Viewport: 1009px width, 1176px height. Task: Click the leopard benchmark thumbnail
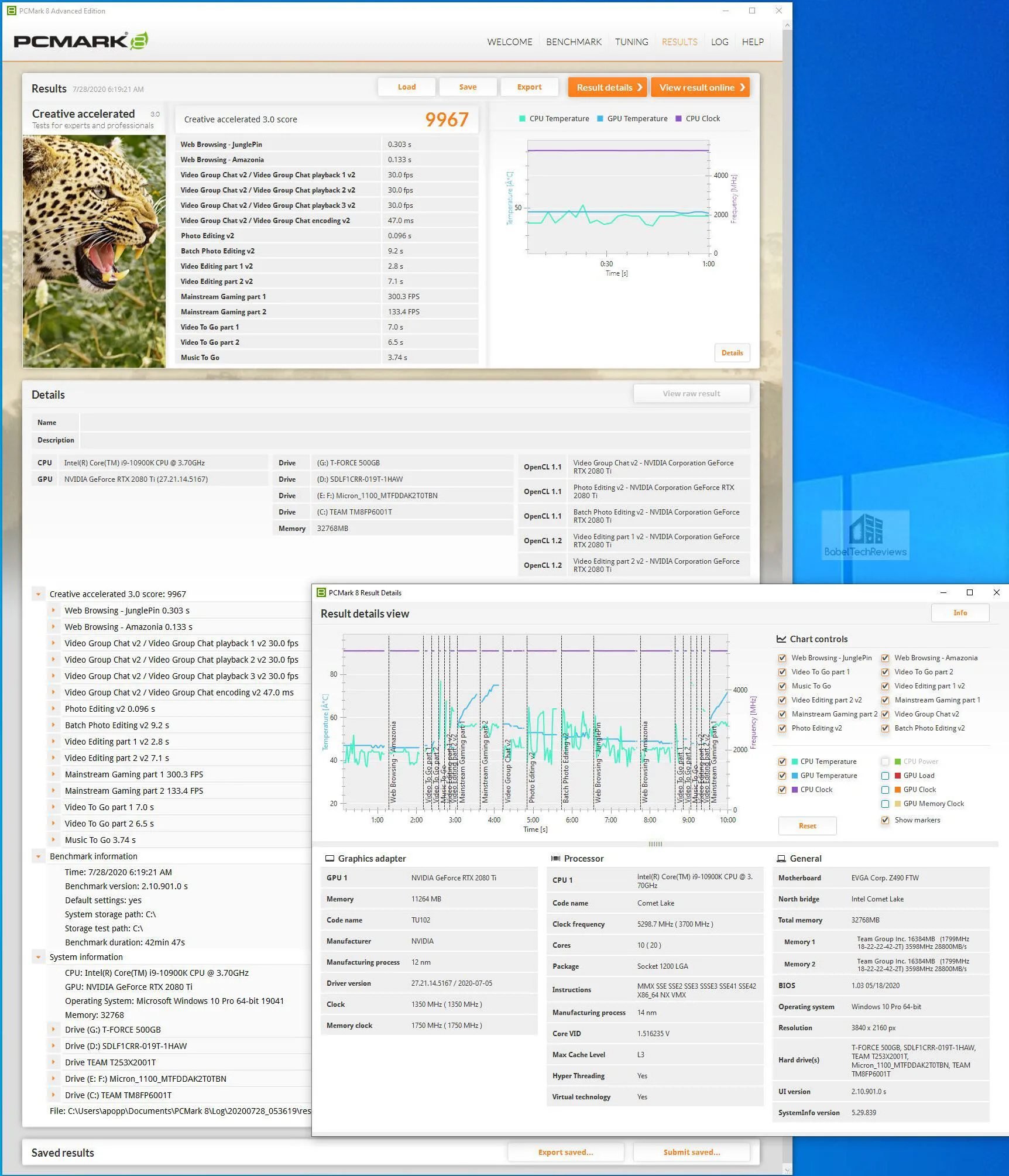click(x=94, y=251)
